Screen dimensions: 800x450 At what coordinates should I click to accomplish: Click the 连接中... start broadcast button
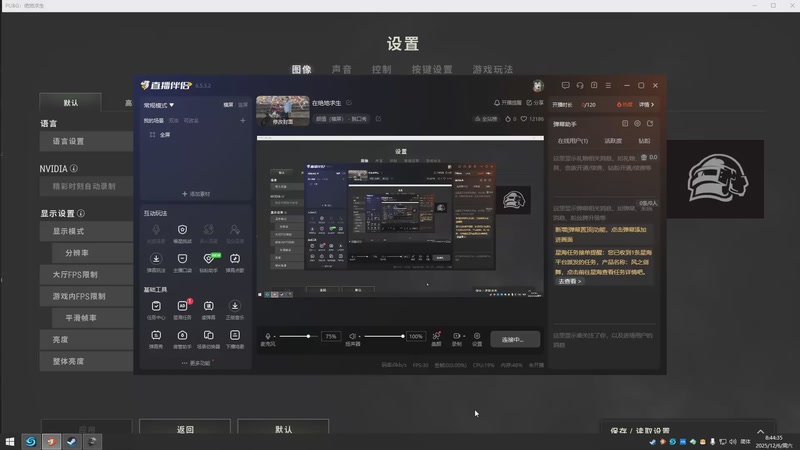click(515, 339)
